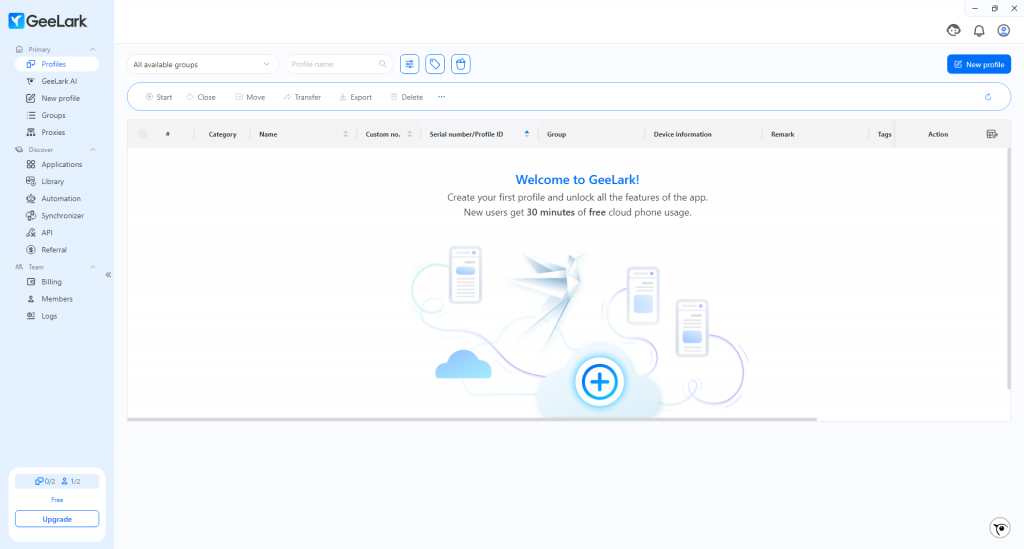1024x549 pixels.
Task: Open Members in sidebar
Action: click(57, 299)
